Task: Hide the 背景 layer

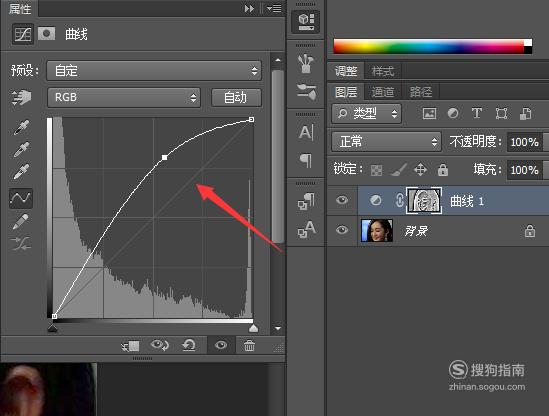Action: [x=342, y=230]
